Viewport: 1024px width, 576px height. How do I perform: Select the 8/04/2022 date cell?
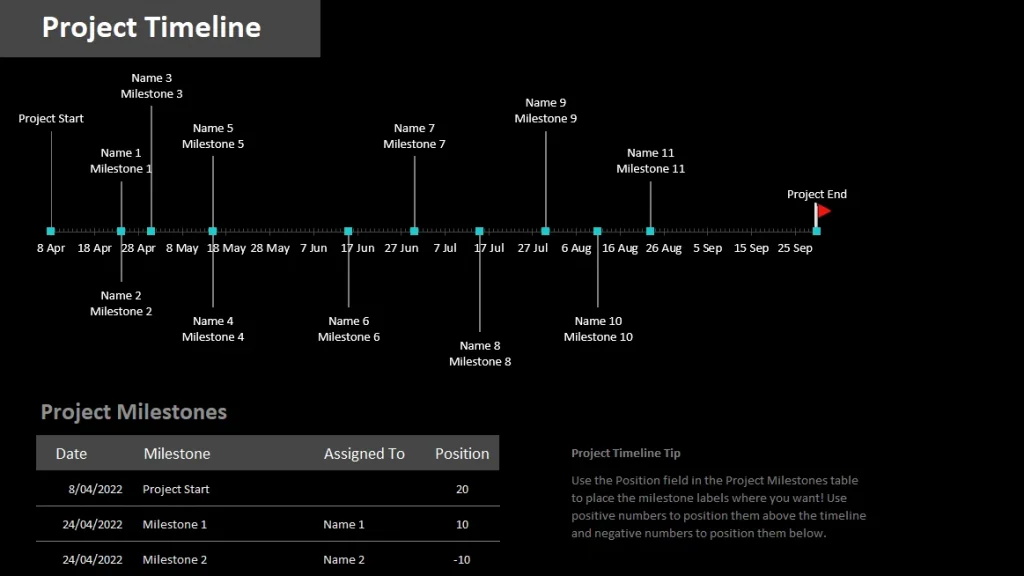pyautogui.click(x=95, y=489)
